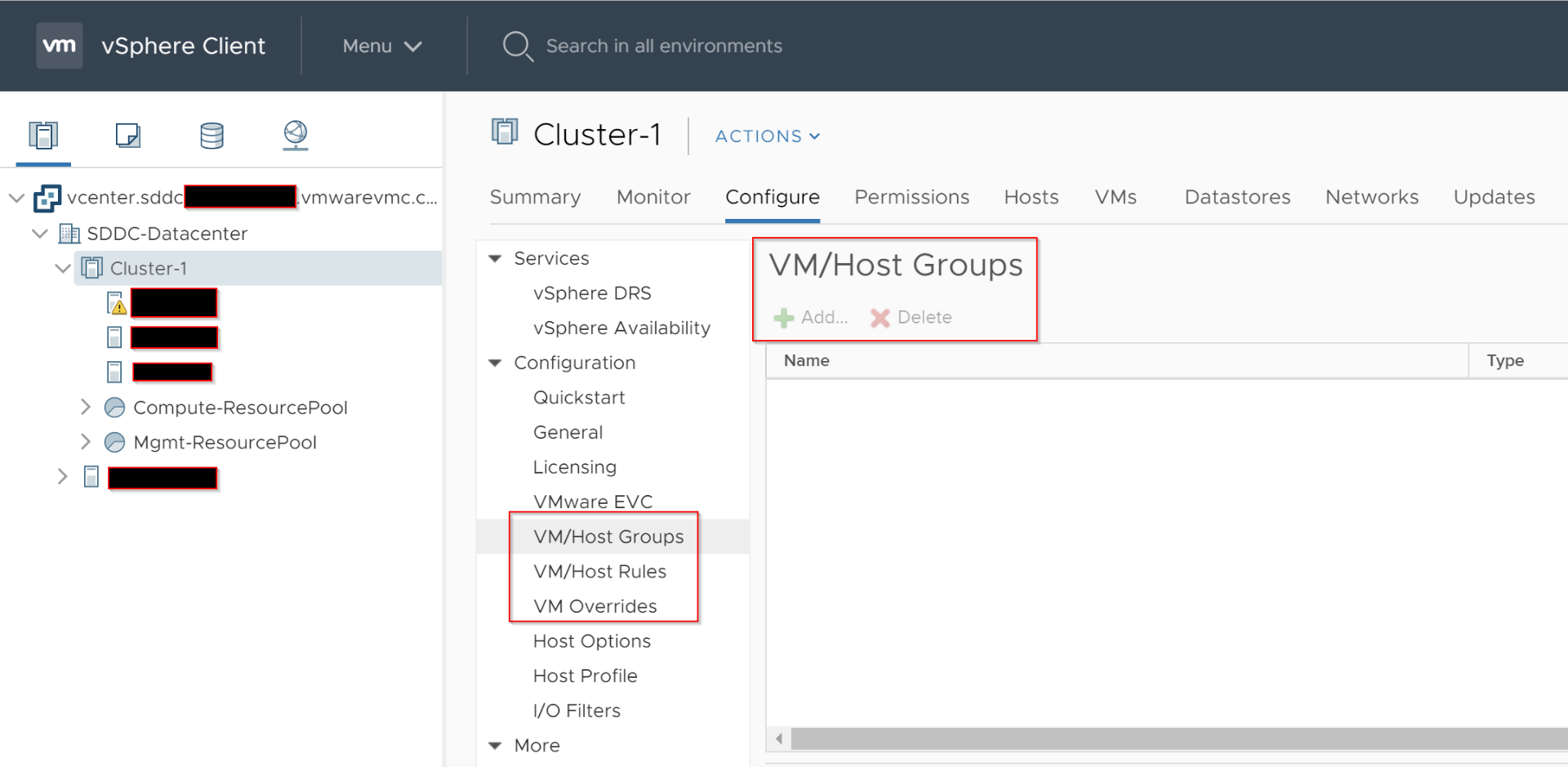The image size is (1568, 767).
Task: Expand the Mgmt-ResourcePool tree node
Action: tap(86, 442)
